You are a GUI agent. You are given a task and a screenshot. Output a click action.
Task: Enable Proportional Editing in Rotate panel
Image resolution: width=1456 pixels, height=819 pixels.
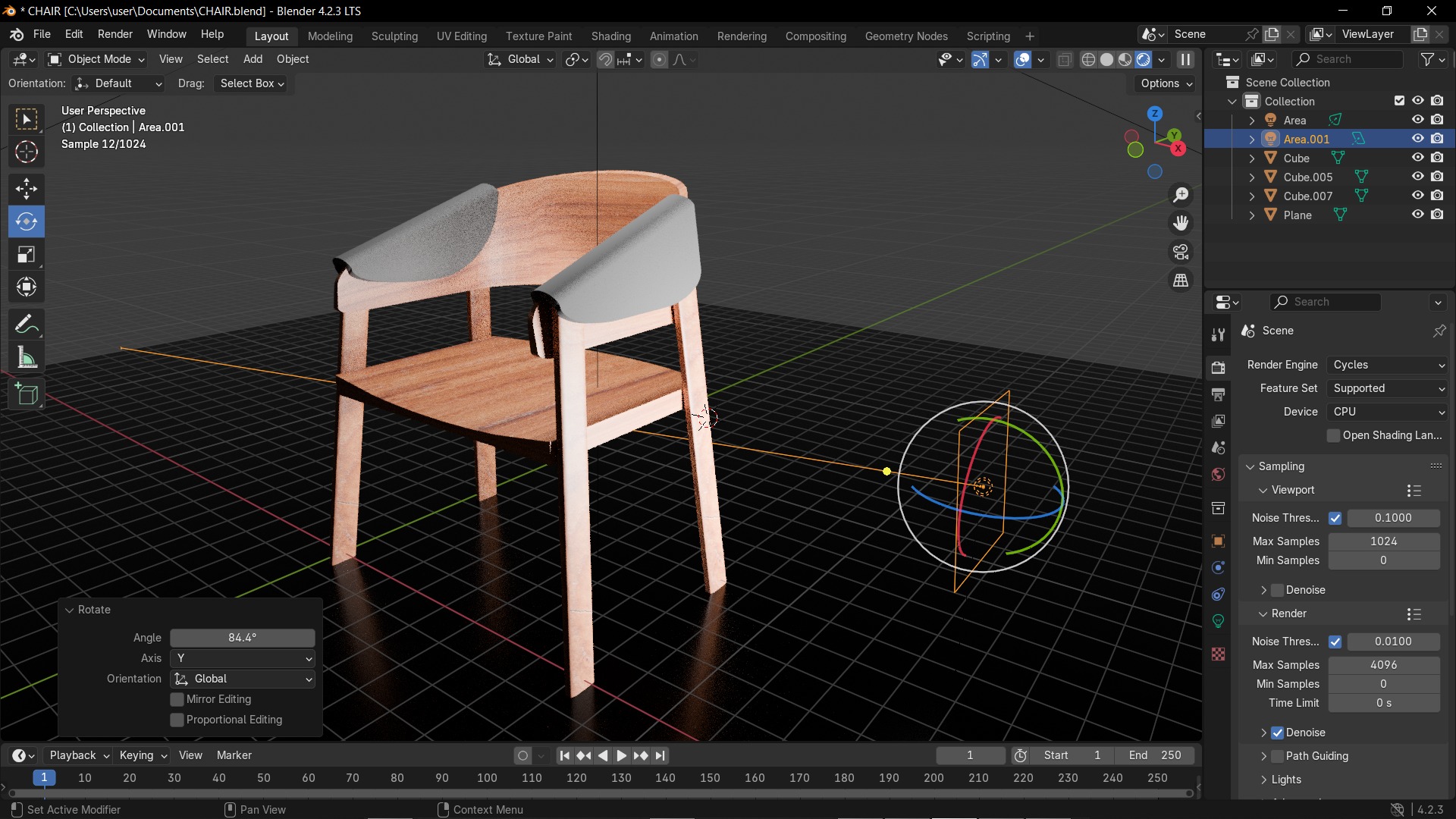[x=177, y=720]
